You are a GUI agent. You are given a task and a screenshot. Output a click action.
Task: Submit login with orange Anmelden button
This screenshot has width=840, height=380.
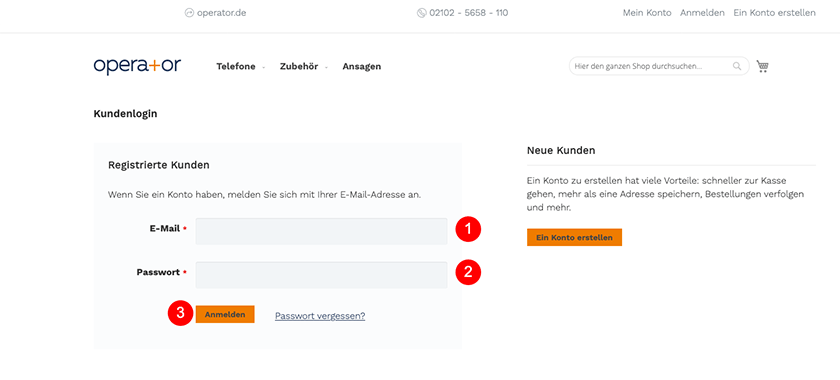pyautogui.click(x=225, y=315)
